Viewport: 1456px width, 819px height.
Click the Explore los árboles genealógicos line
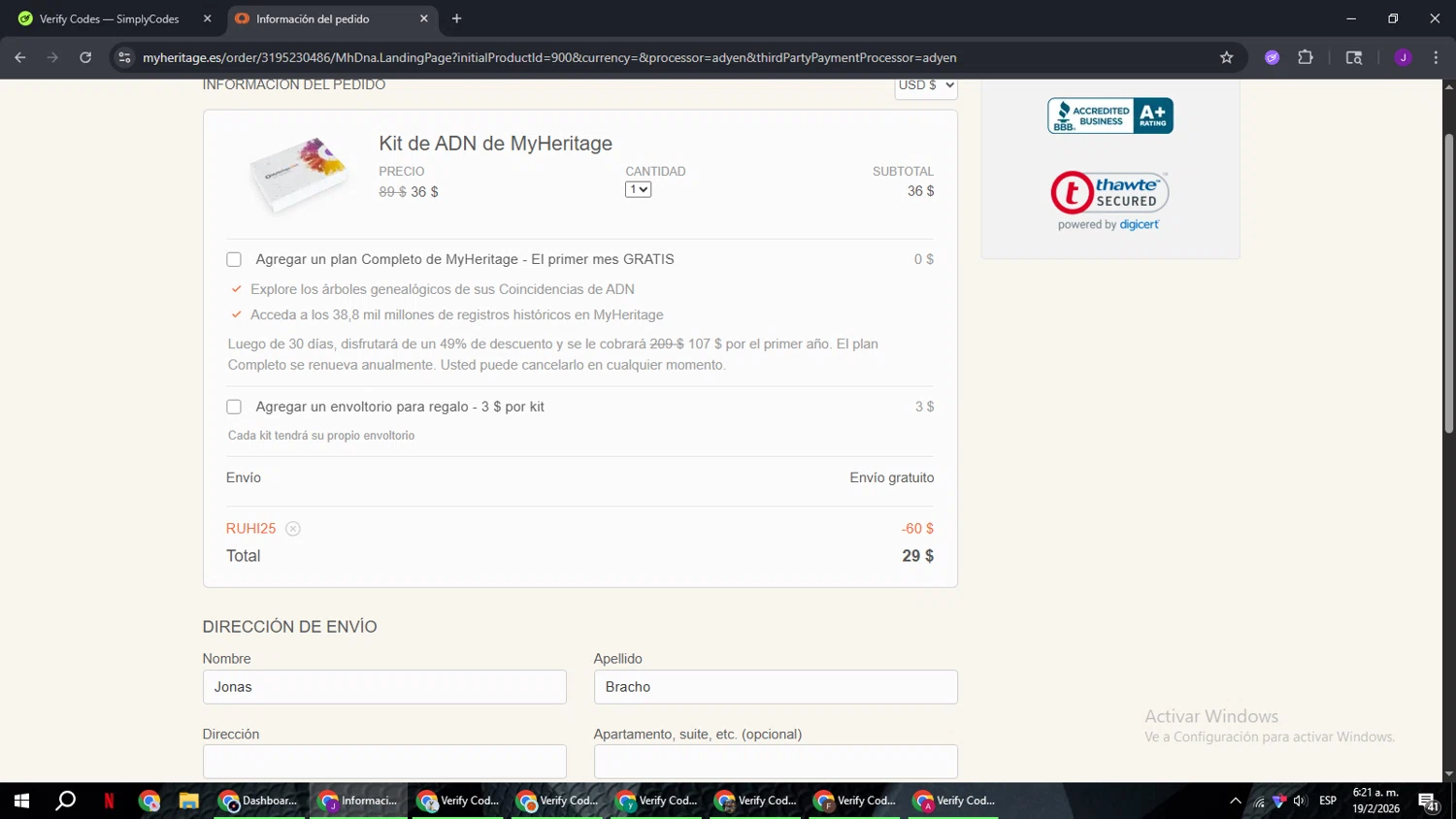point(443,289)
